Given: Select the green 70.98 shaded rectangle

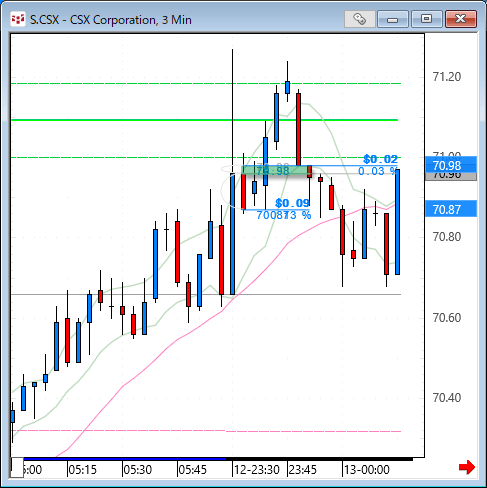Looking at the screenshot, I should 275,170.
